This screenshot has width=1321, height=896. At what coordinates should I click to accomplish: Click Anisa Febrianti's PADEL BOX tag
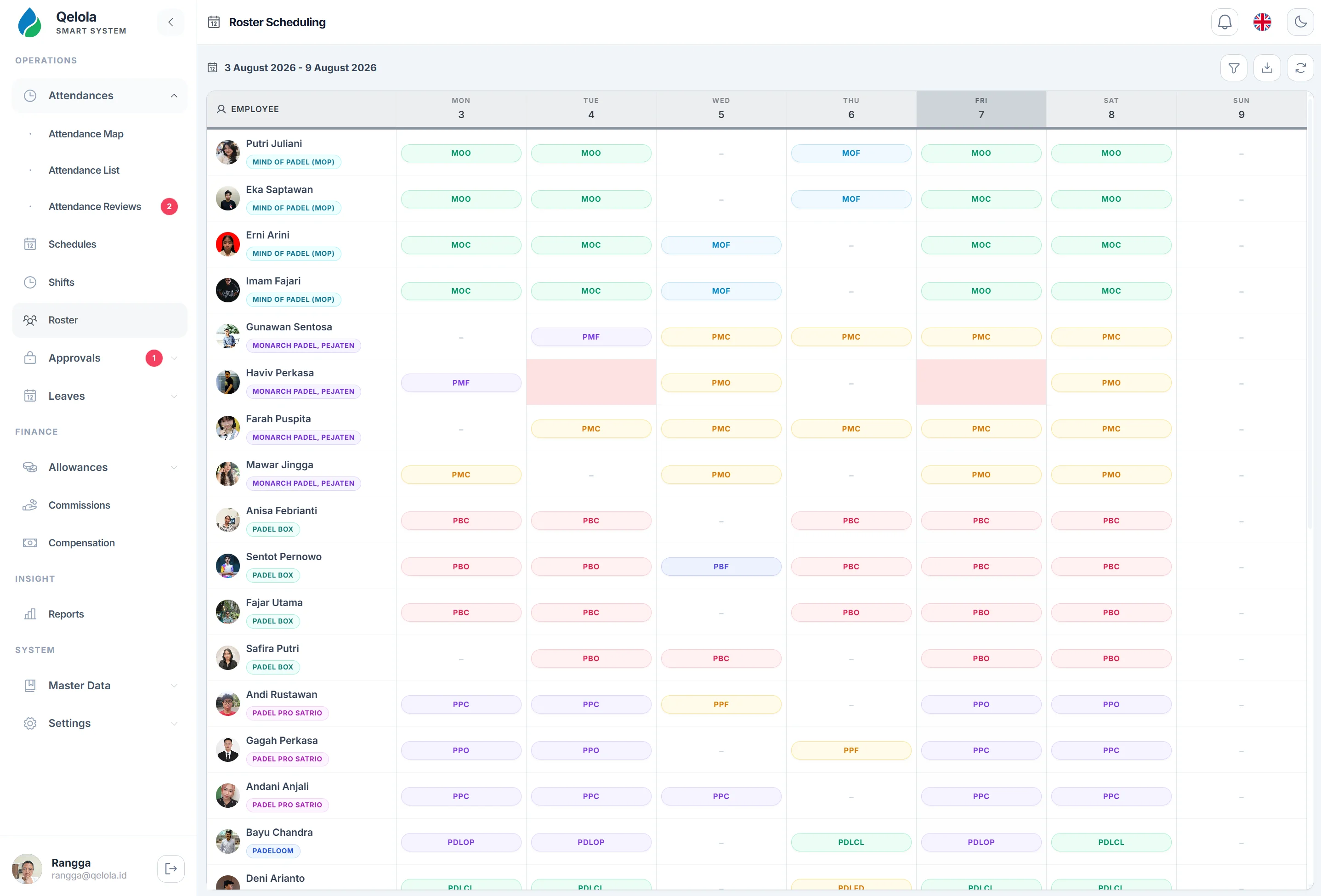click(273, 529)
